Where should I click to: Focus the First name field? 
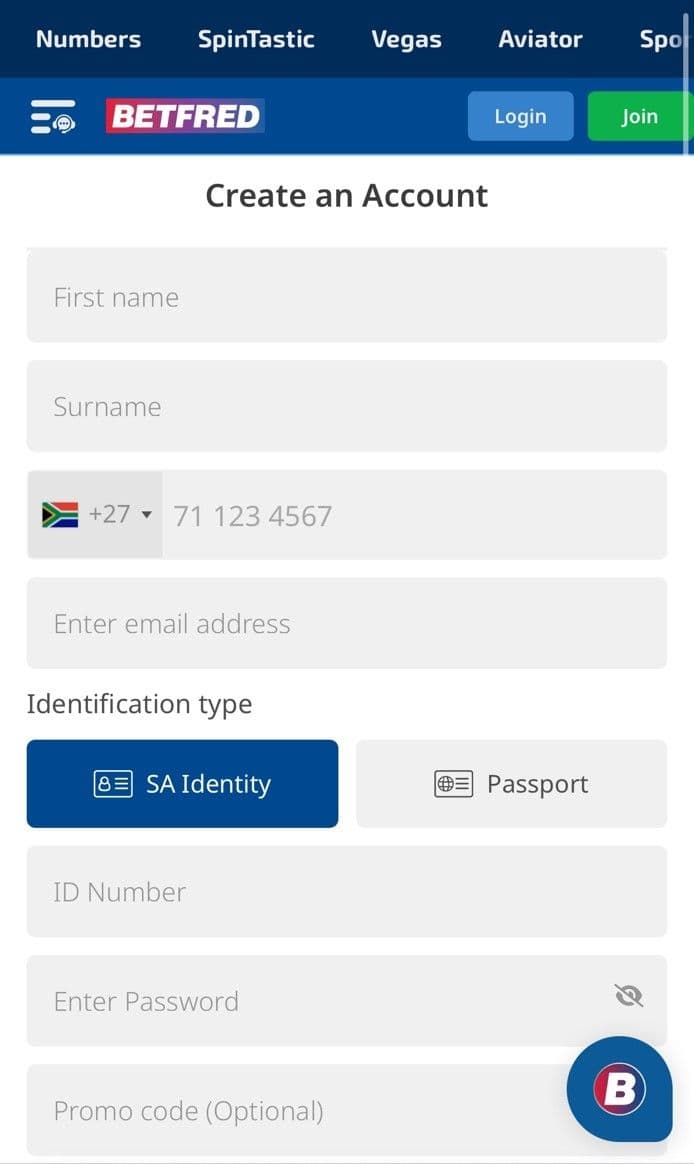point(346,297)
